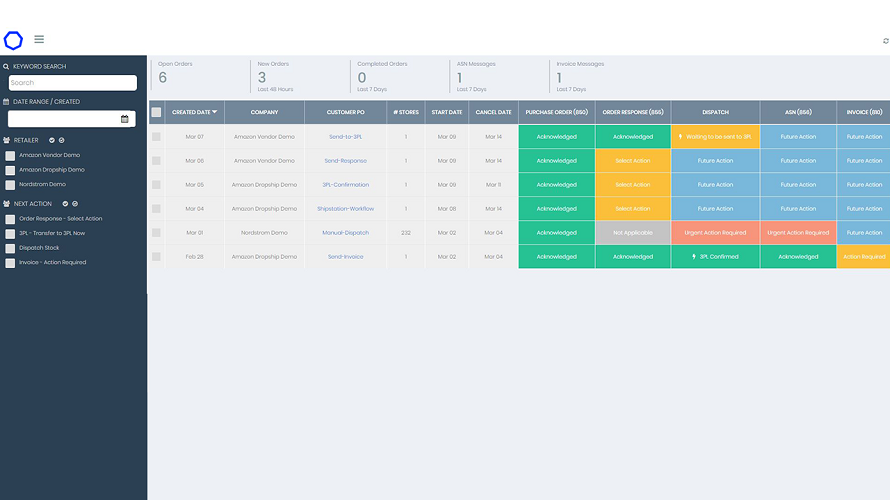Open Select Action for Send-Response order
The height and width of the screenshot is (500, 890).
click(632, 161)
